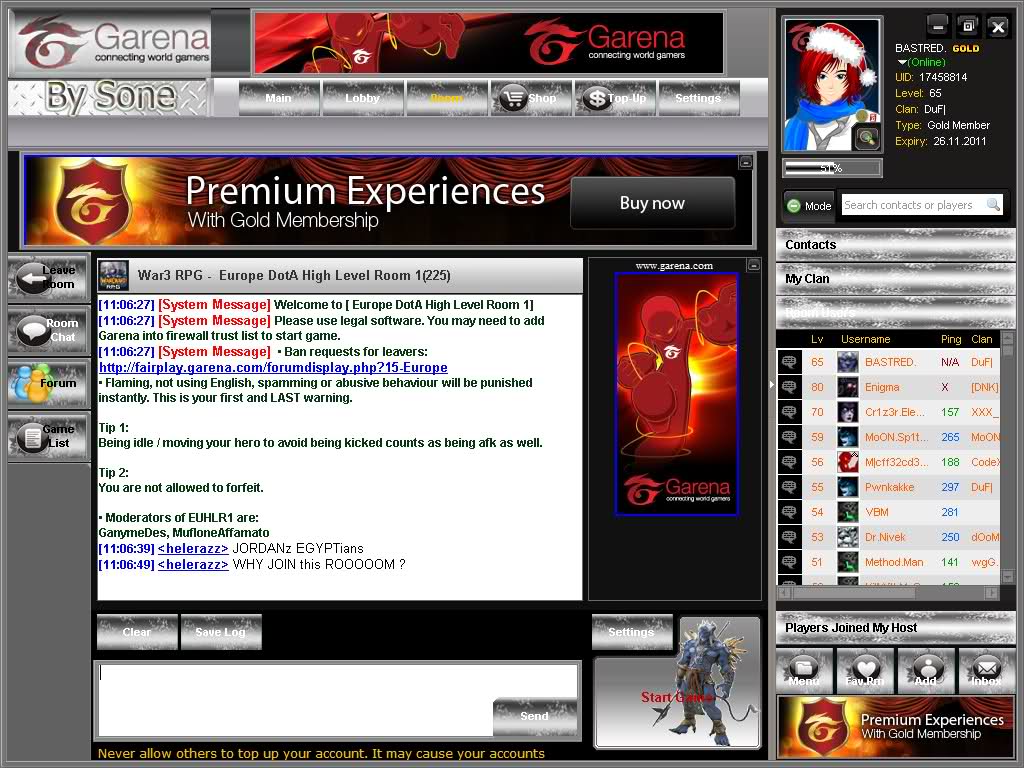Click the 51% level progress bar
The width and height of the screenshot is (1024, 768).
click(x=832, y=168)
